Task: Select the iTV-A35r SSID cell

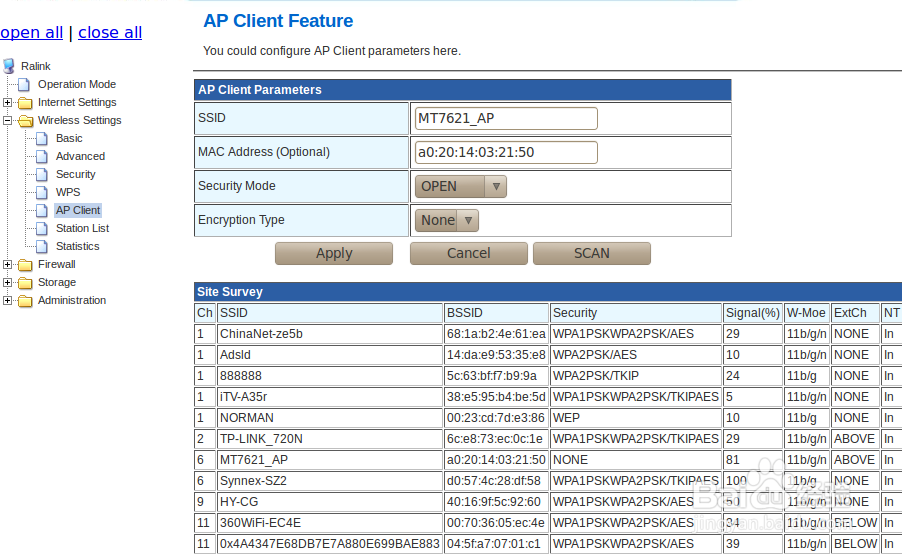Action: point(330,397)
